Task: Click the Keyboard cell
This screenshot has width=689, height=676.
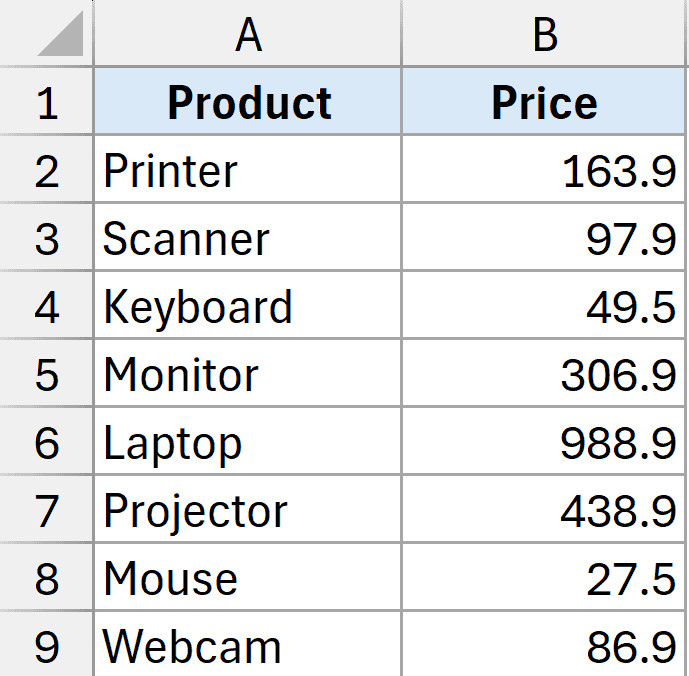Action: (248, 307)
